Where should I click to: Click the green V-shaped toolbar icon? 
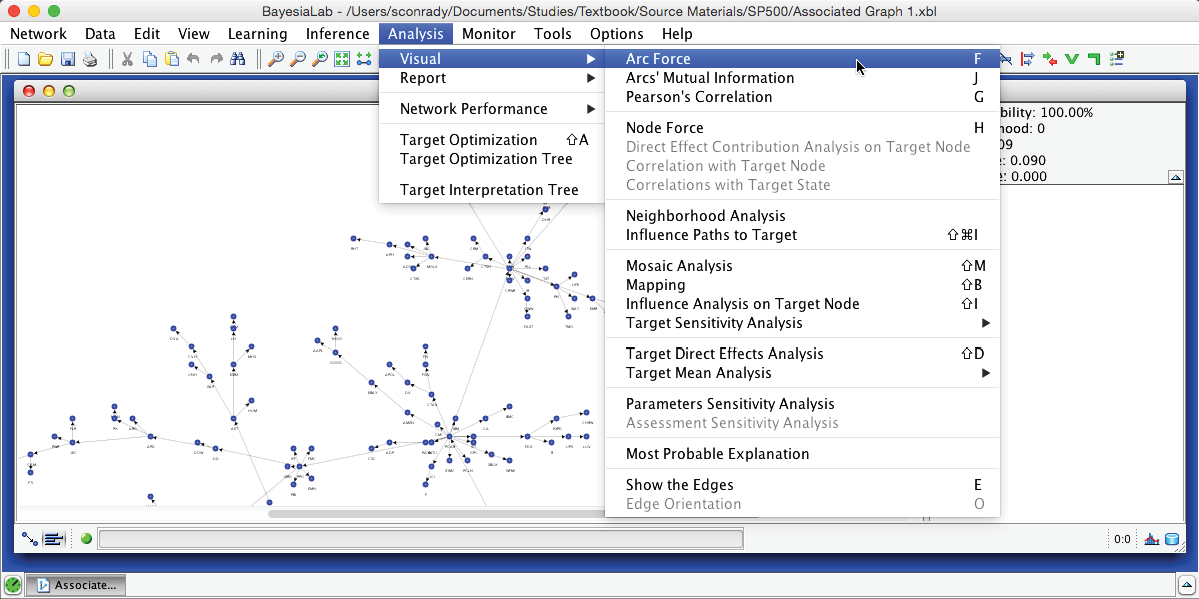1072,59
